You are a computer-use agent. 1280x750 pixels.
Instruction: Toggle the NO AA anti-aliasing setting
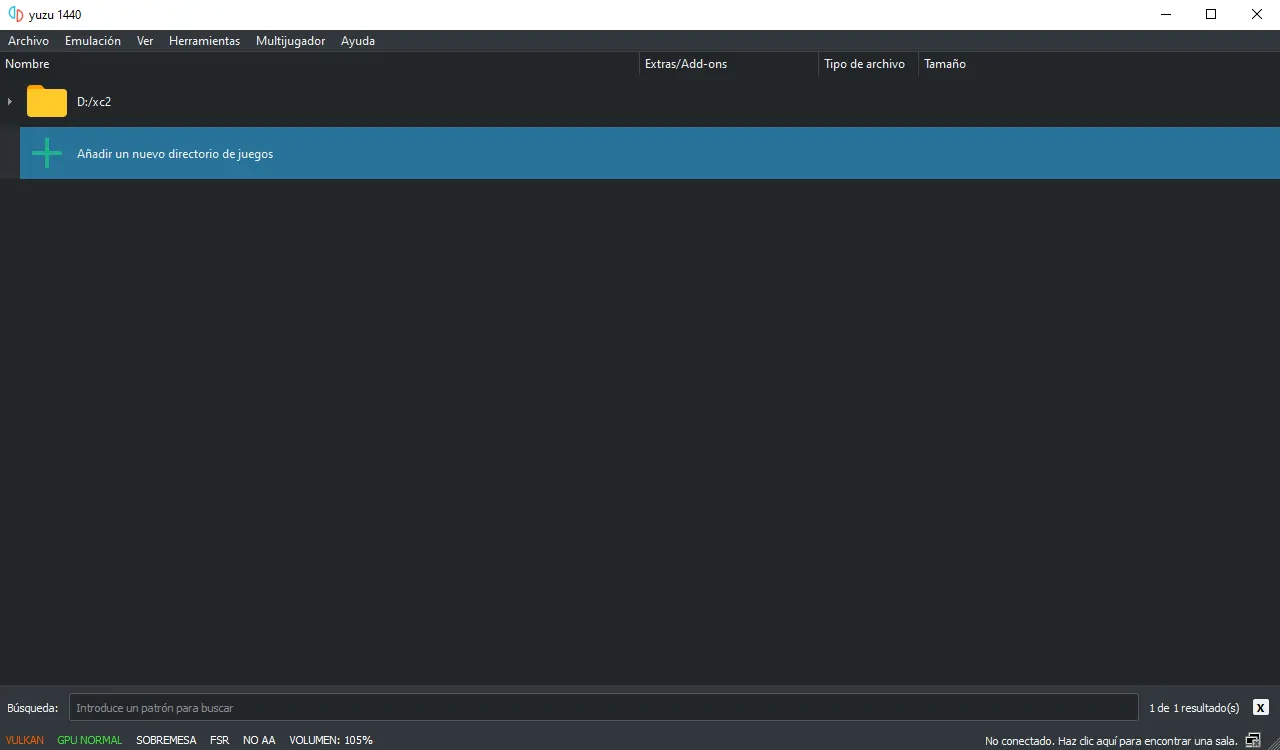pyautogui.click(x=259, y=740)
